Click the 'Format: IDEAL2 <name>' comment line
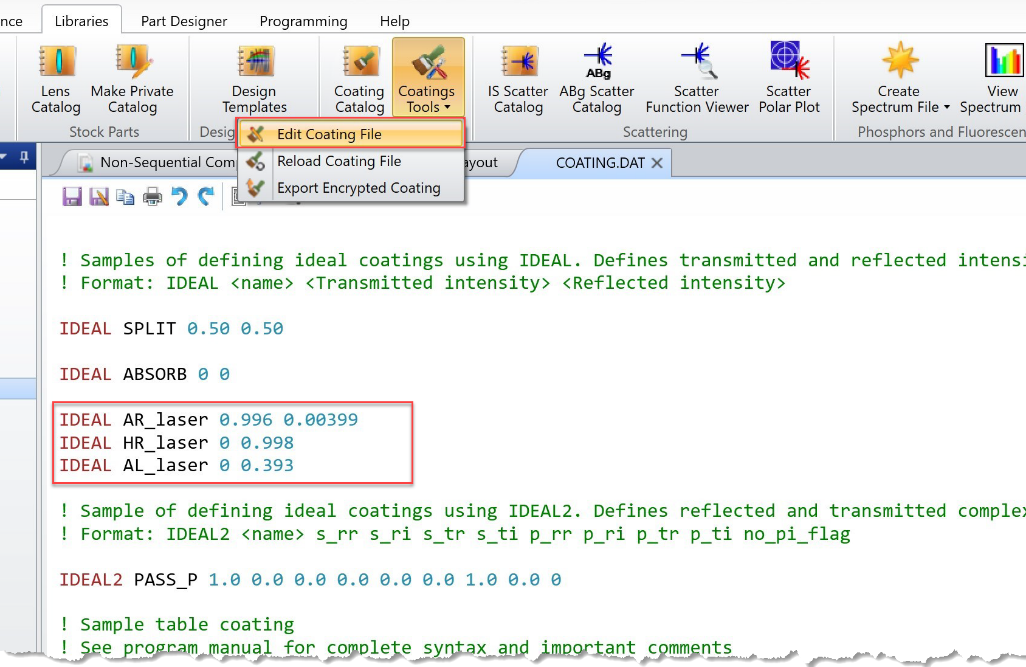The width and height of the screenshot is (1026, 667). pos(455,534)
